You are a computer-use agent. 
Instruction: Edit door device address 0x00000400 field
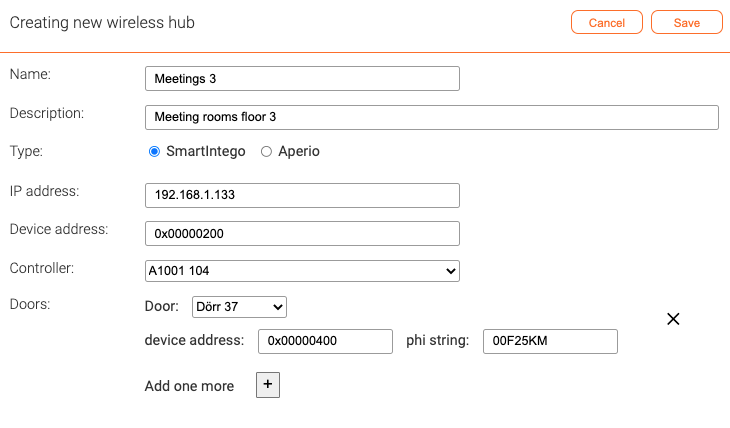[325, 341]
